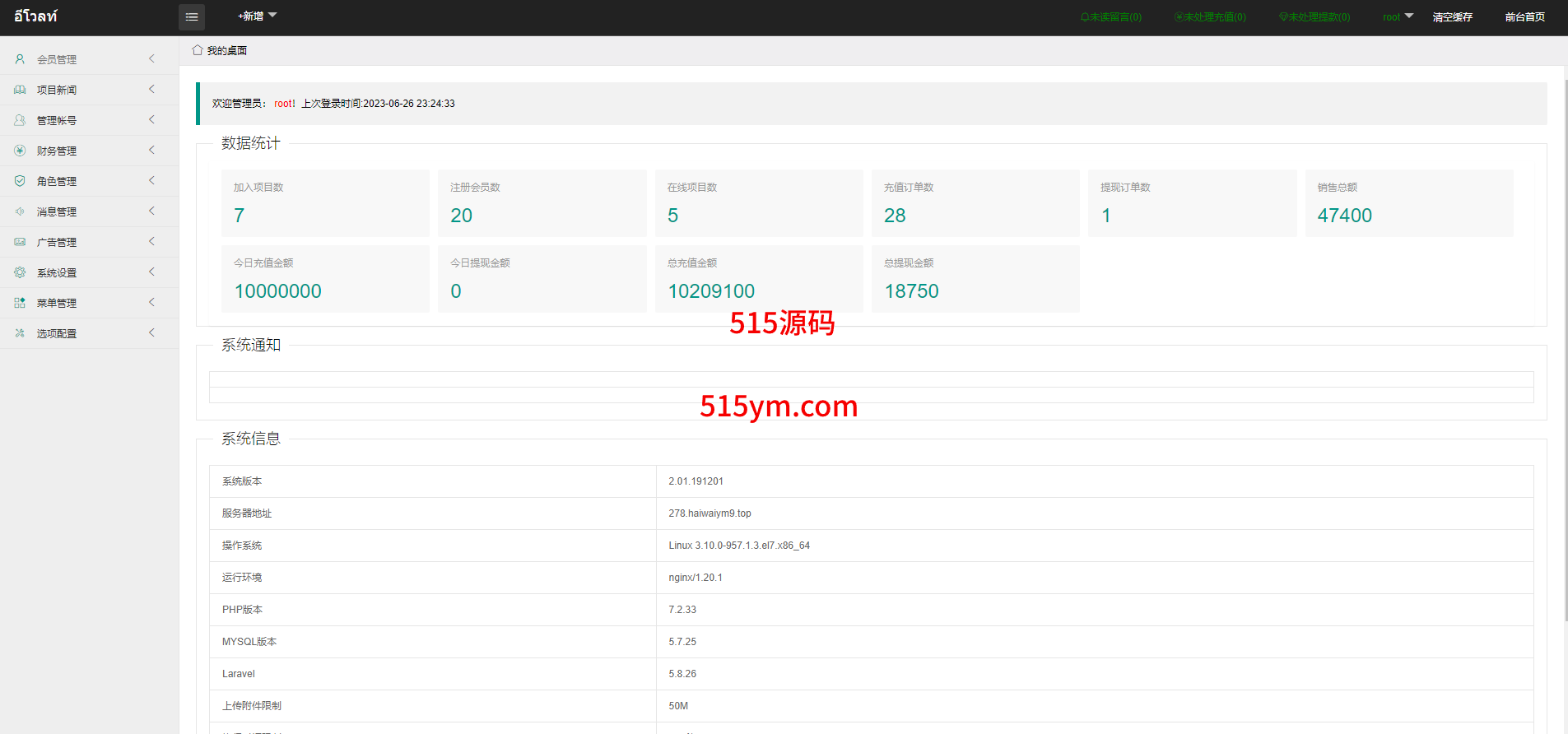Click the 会员管理 user icon

(20, 59)
